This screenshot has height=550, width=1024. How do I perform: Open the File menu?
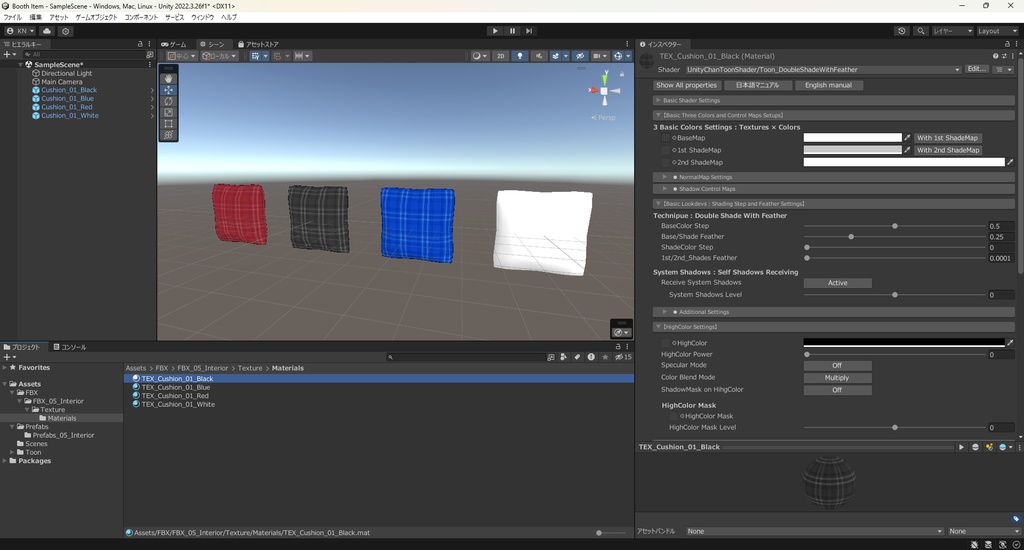click(12, 17)
